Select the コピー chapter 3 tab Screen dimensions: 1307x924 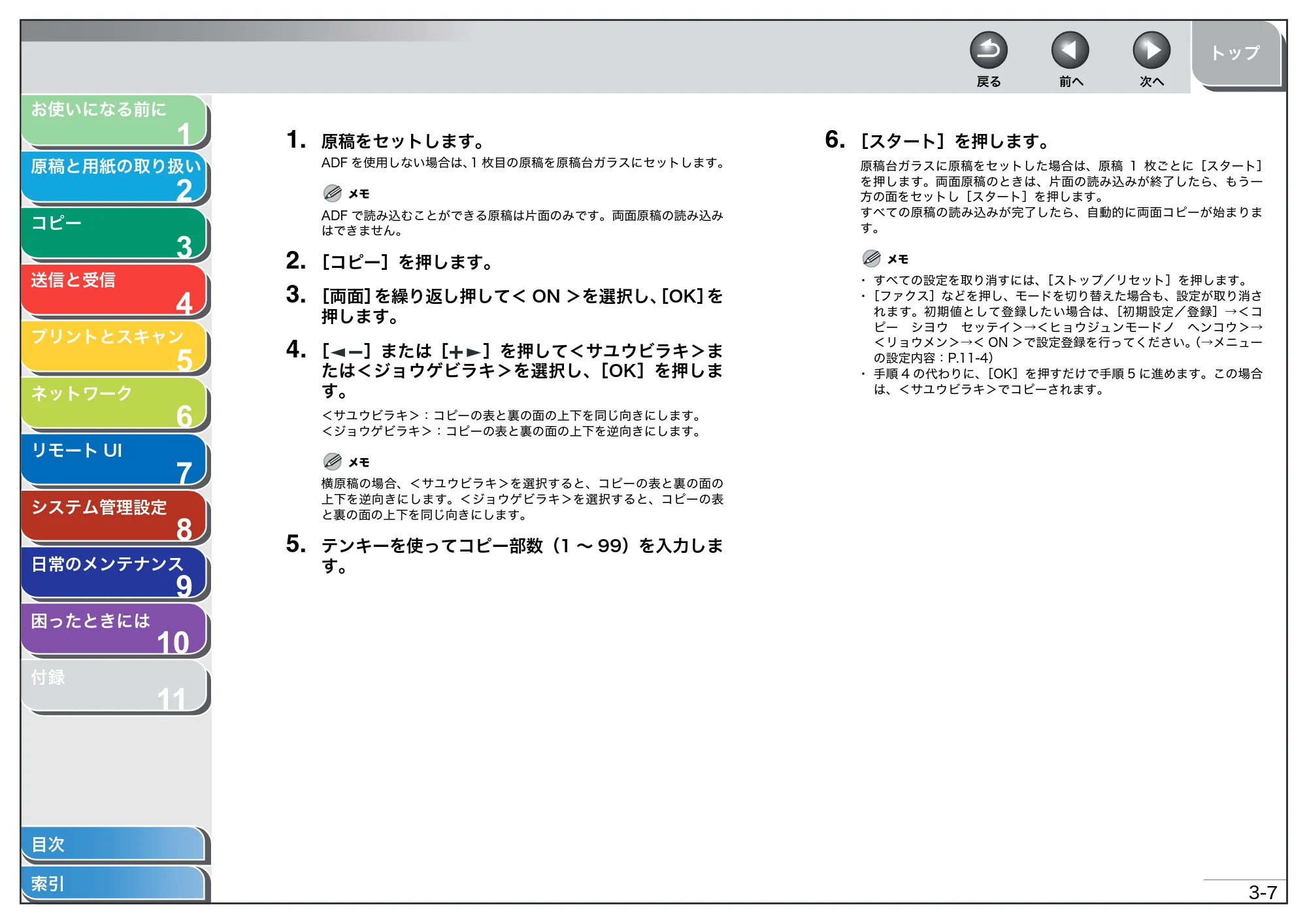(x=114, y=234)
